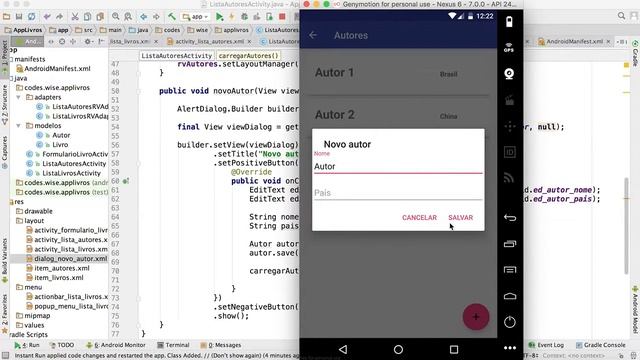Close the activity_lista_autores.xml tab
Viewport: 640px width, 360px height.
coord(249,42)
